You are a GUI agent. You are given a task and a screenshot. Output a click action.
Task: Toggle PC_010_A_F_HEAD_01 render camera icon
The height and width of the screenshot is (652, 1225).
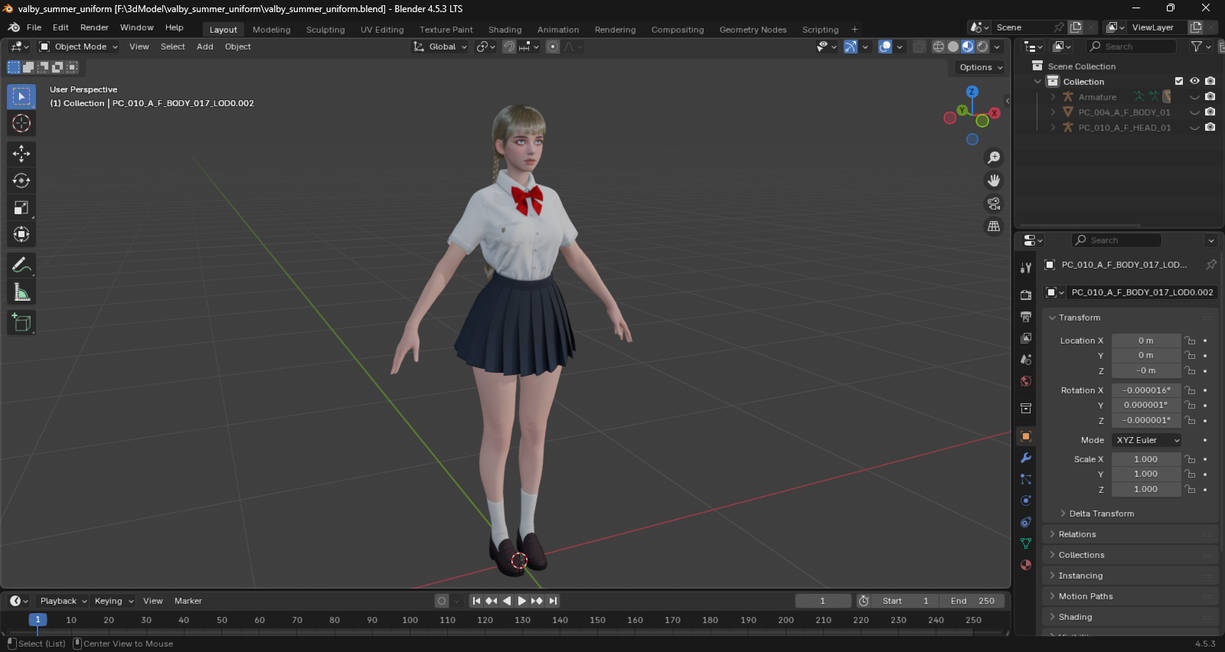[1210, 127]
